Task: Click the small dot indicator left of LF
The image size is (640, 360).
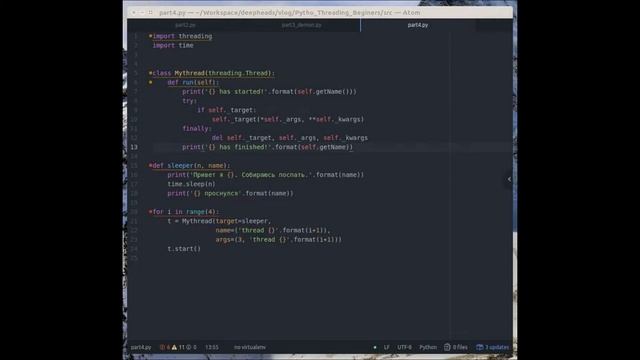Action: point(375,347)
